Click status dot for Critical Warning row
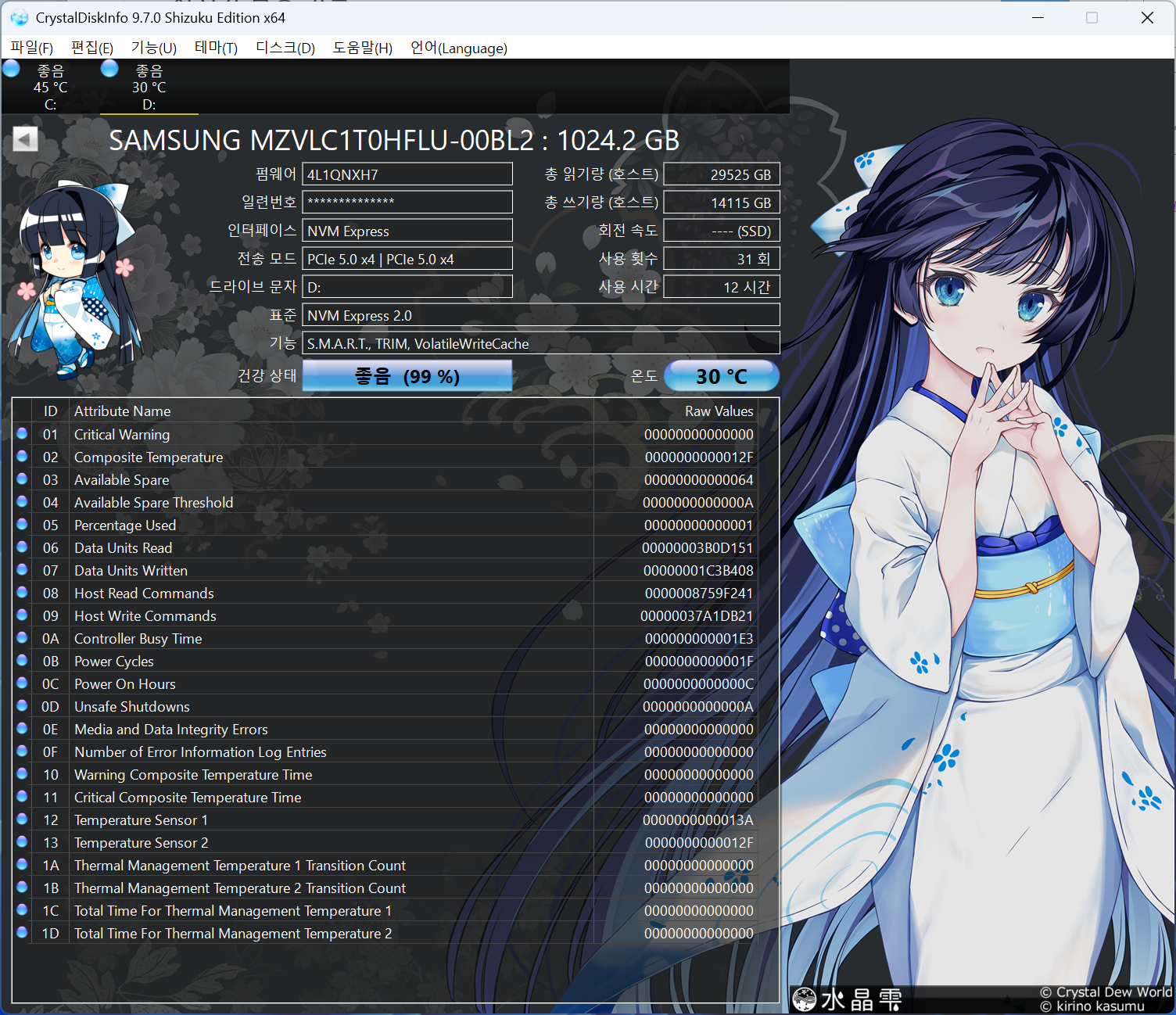Viewport: 1176px width, 1015px height. [22, 433]
